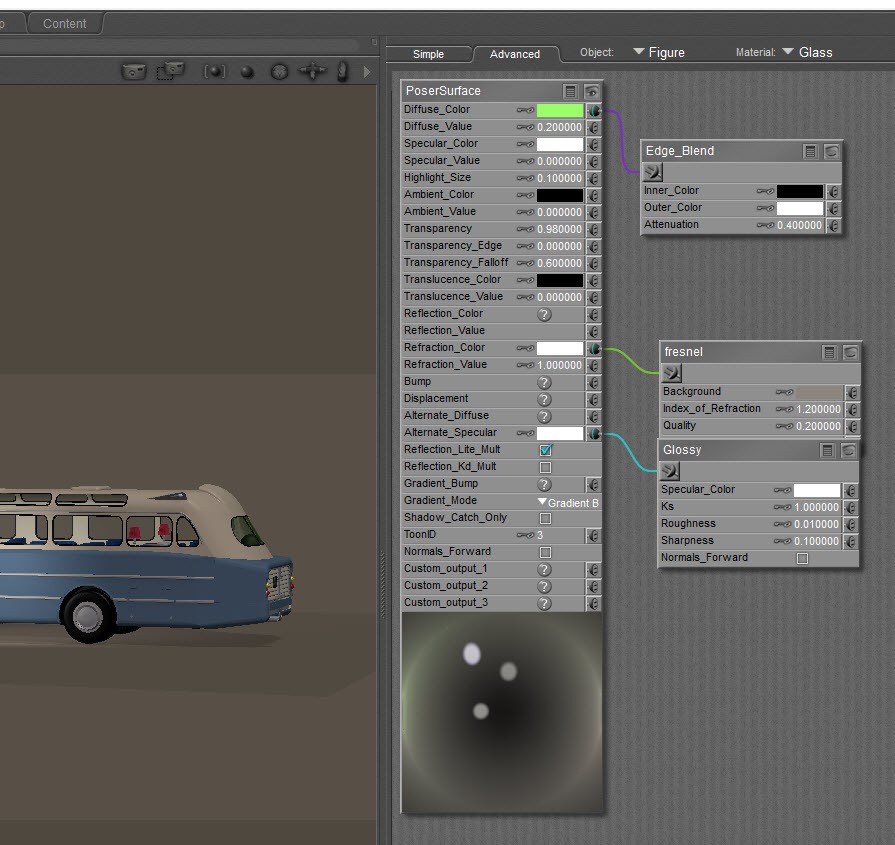Open the Material dropdown showing Glass

point(807,53)
